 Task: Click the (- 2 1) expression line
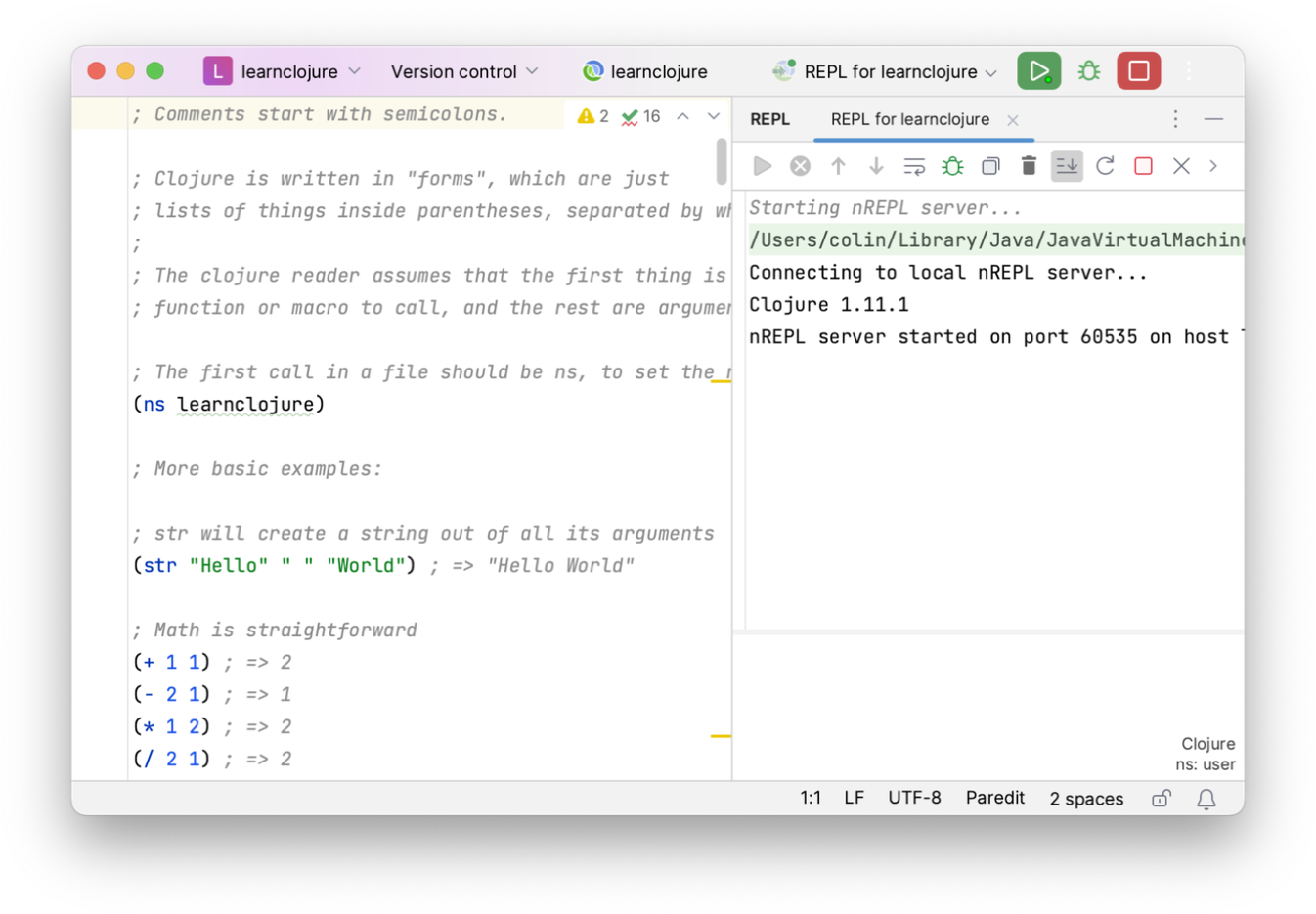[171, 694]
